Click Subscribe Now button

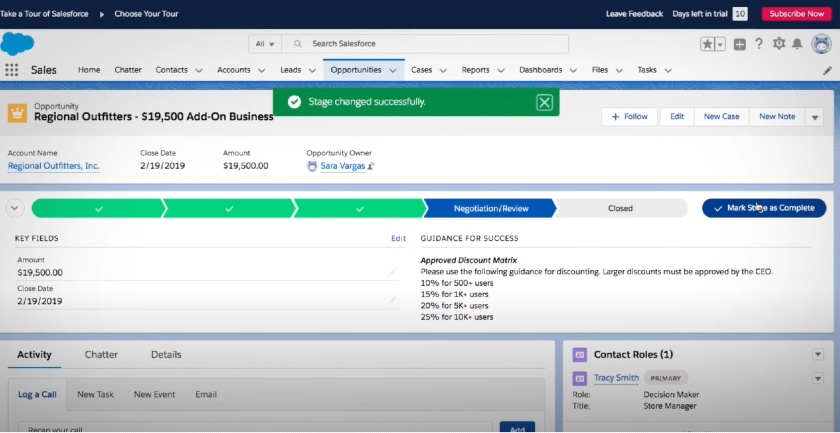click(x=797, y=14)
